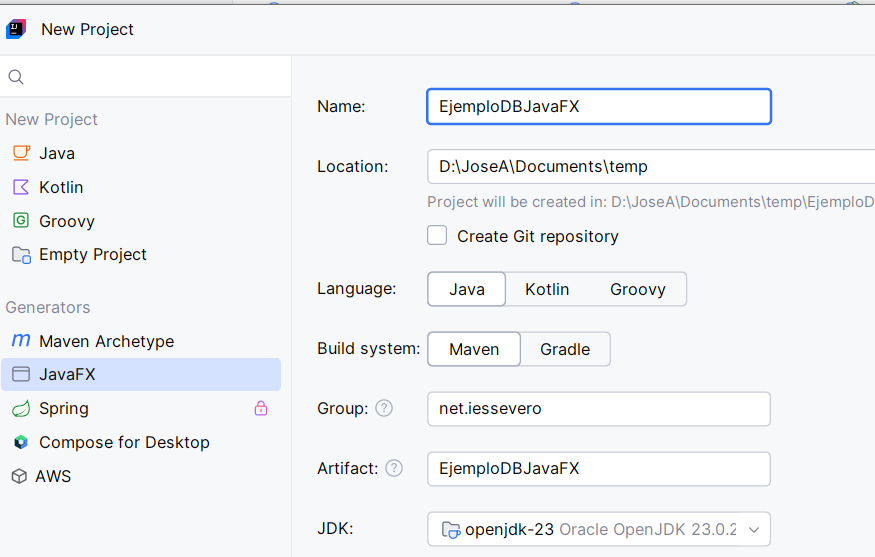875x557 pixels.
Task: Click the Generators section heading
Action: [x=48, y=307]
